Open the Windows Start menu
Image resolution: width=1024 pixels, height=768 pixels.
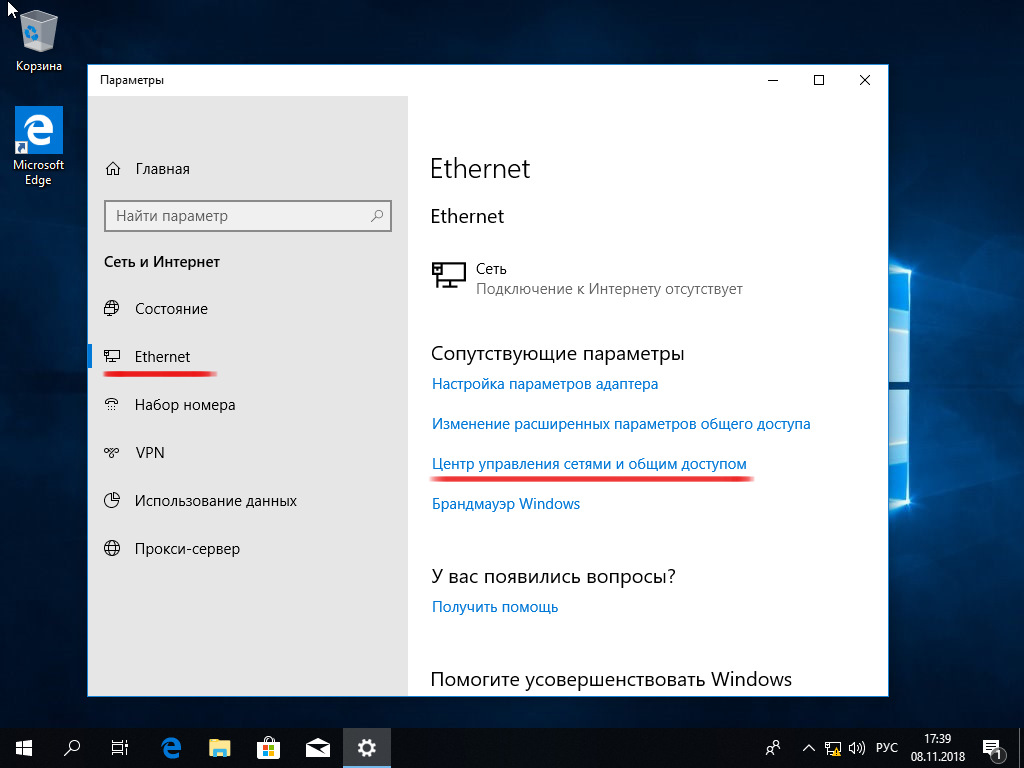24,748
